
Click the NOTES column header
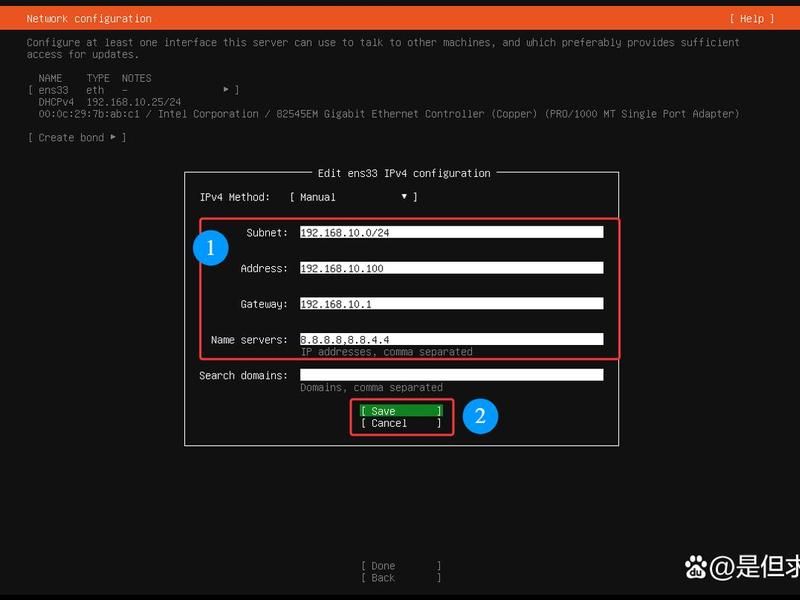click(x=136, y=78)
